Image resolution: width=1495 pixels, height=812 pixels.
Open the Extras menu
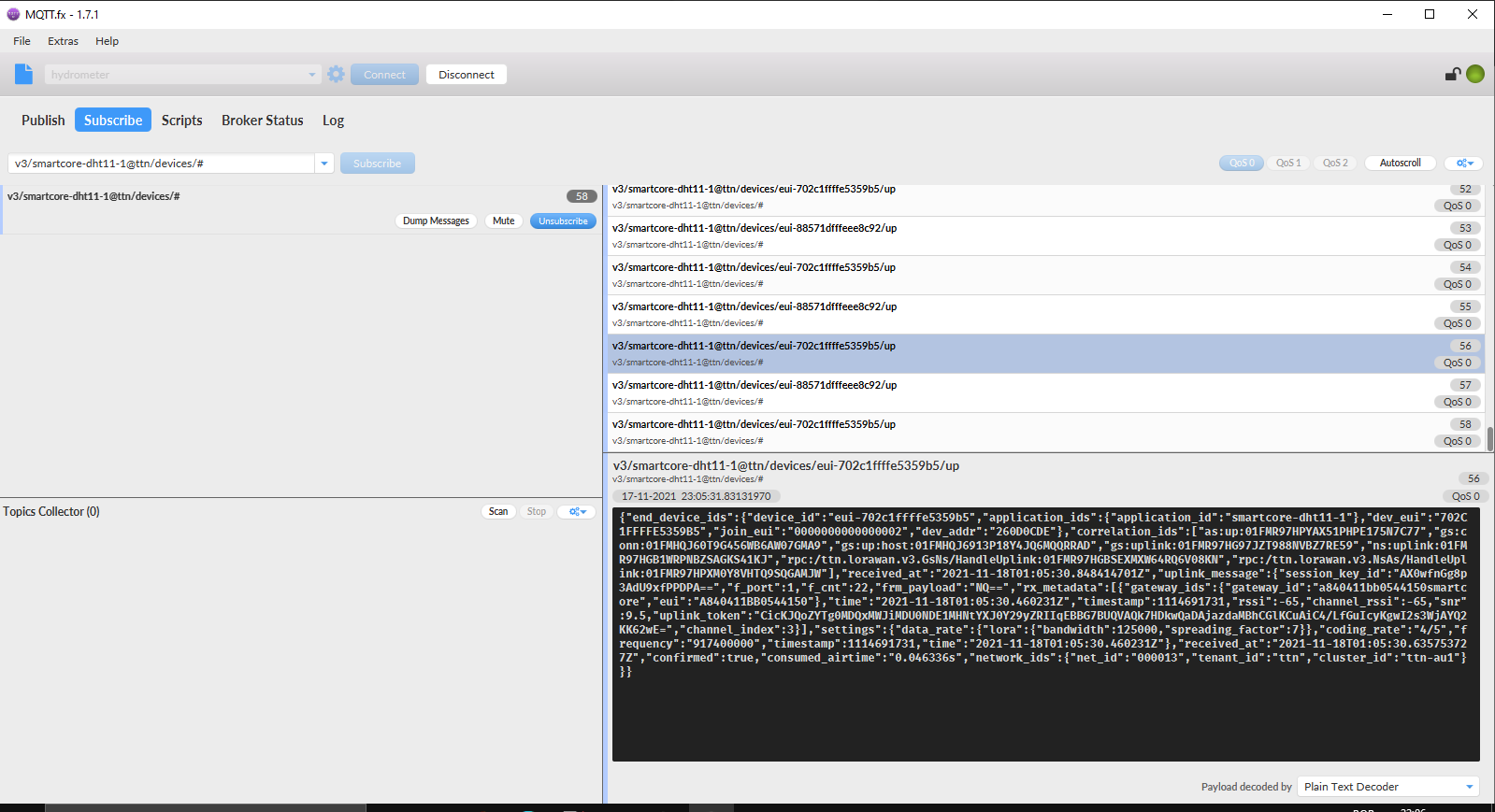click(63, 41)
